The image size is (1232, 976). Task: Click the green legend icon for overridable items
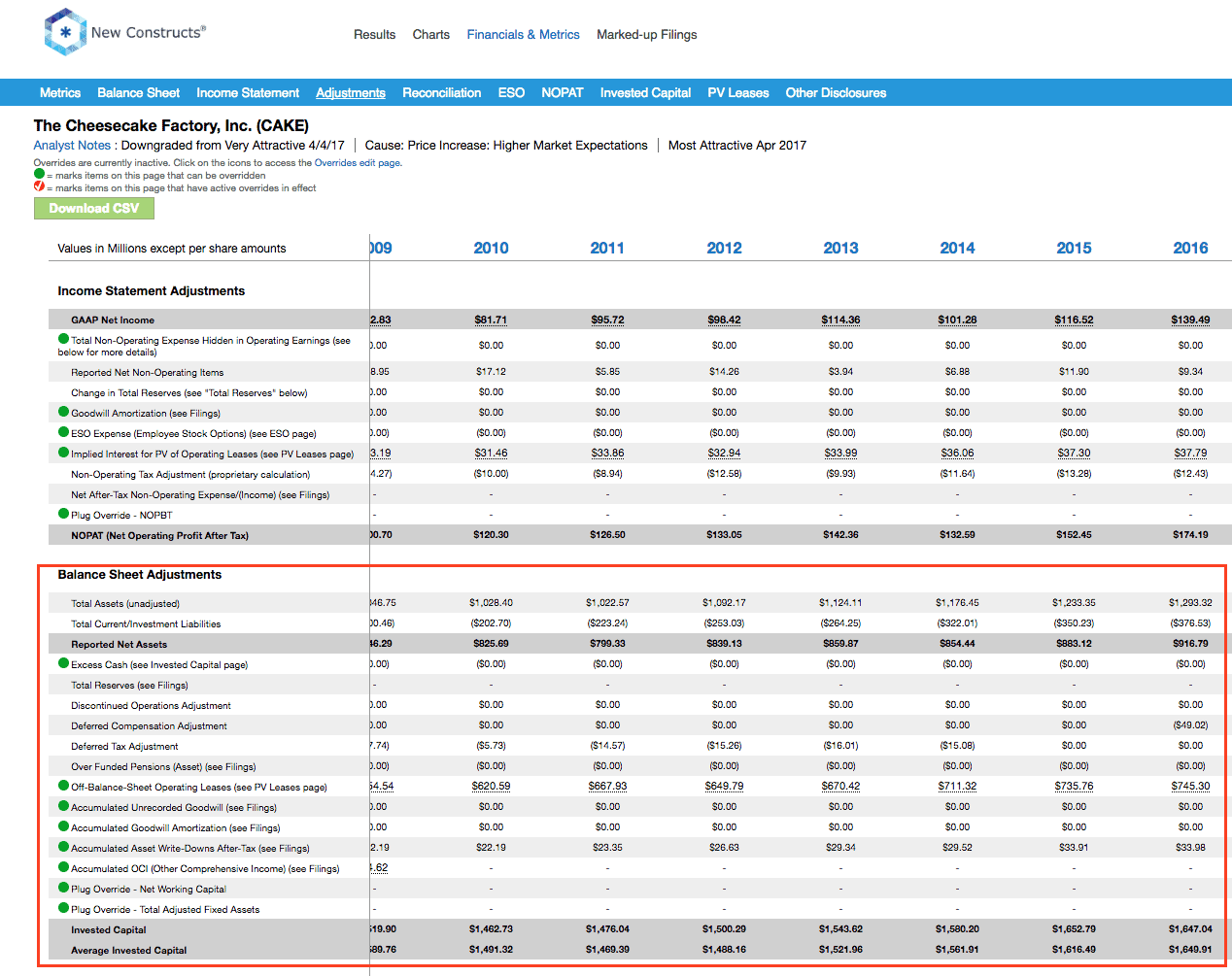coord(39,174)
